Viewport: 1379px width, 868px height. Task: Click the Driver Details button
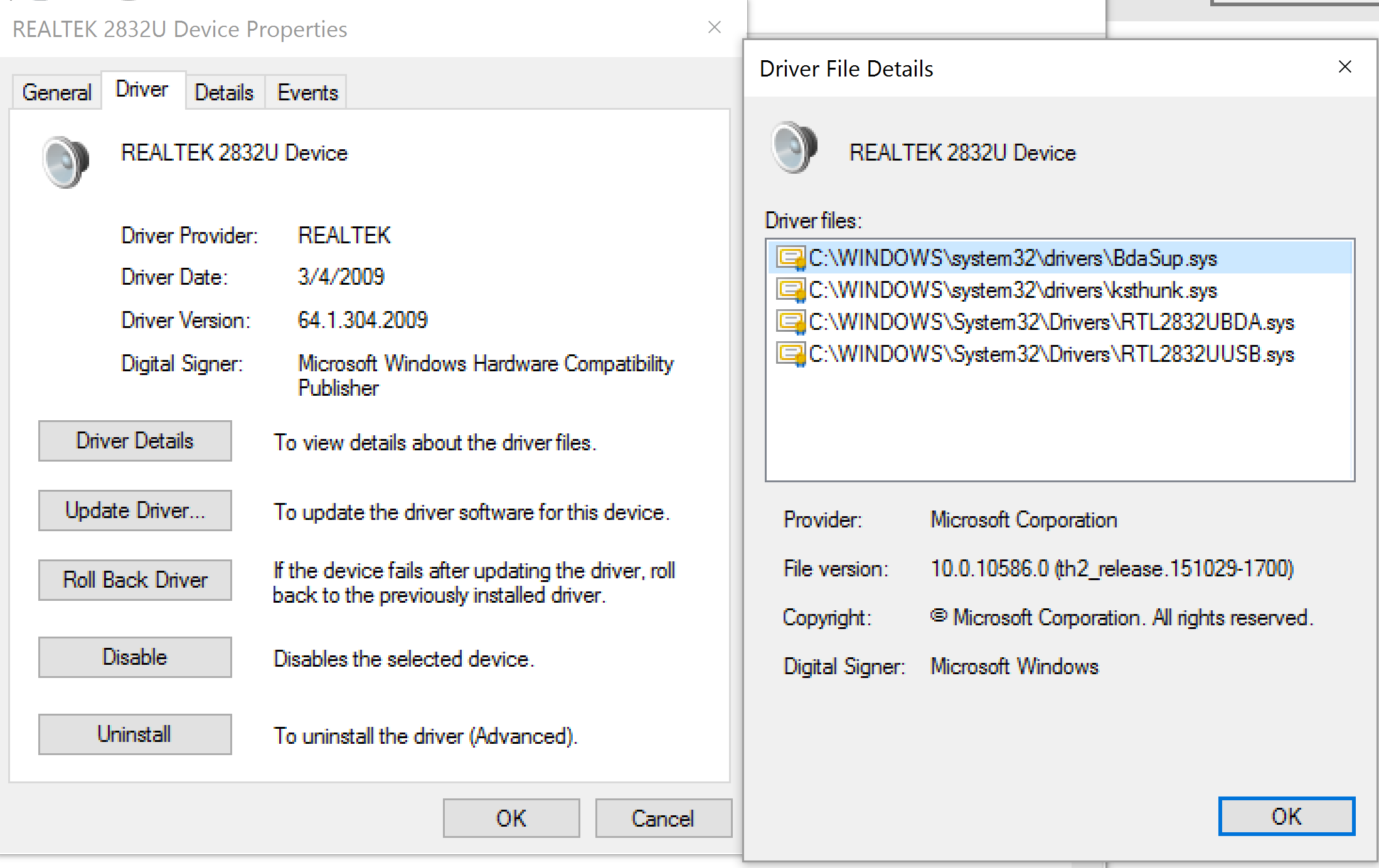coord(135,441)
